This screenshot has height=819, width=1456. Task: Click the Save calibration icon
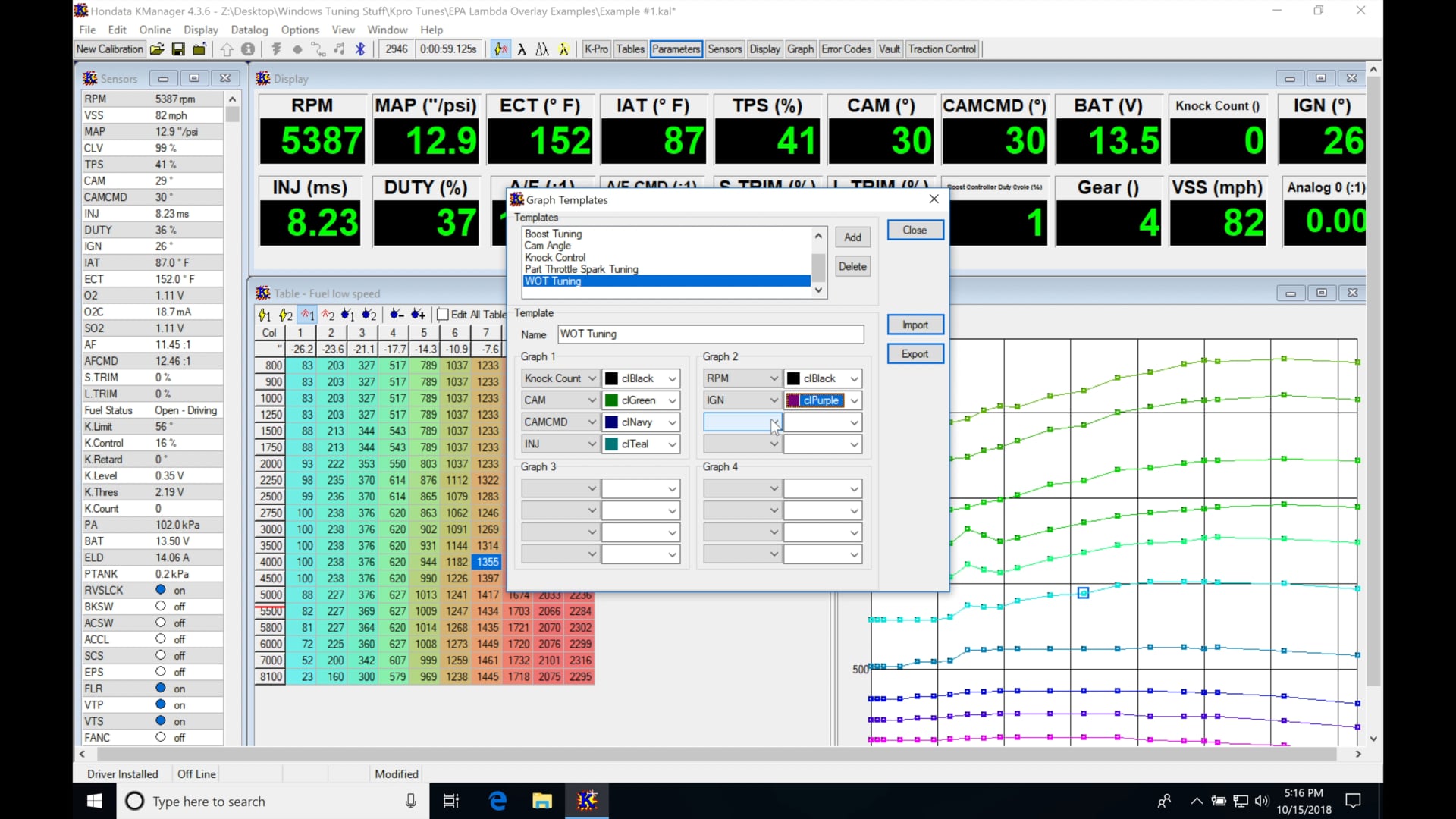[x=178, y=49]
